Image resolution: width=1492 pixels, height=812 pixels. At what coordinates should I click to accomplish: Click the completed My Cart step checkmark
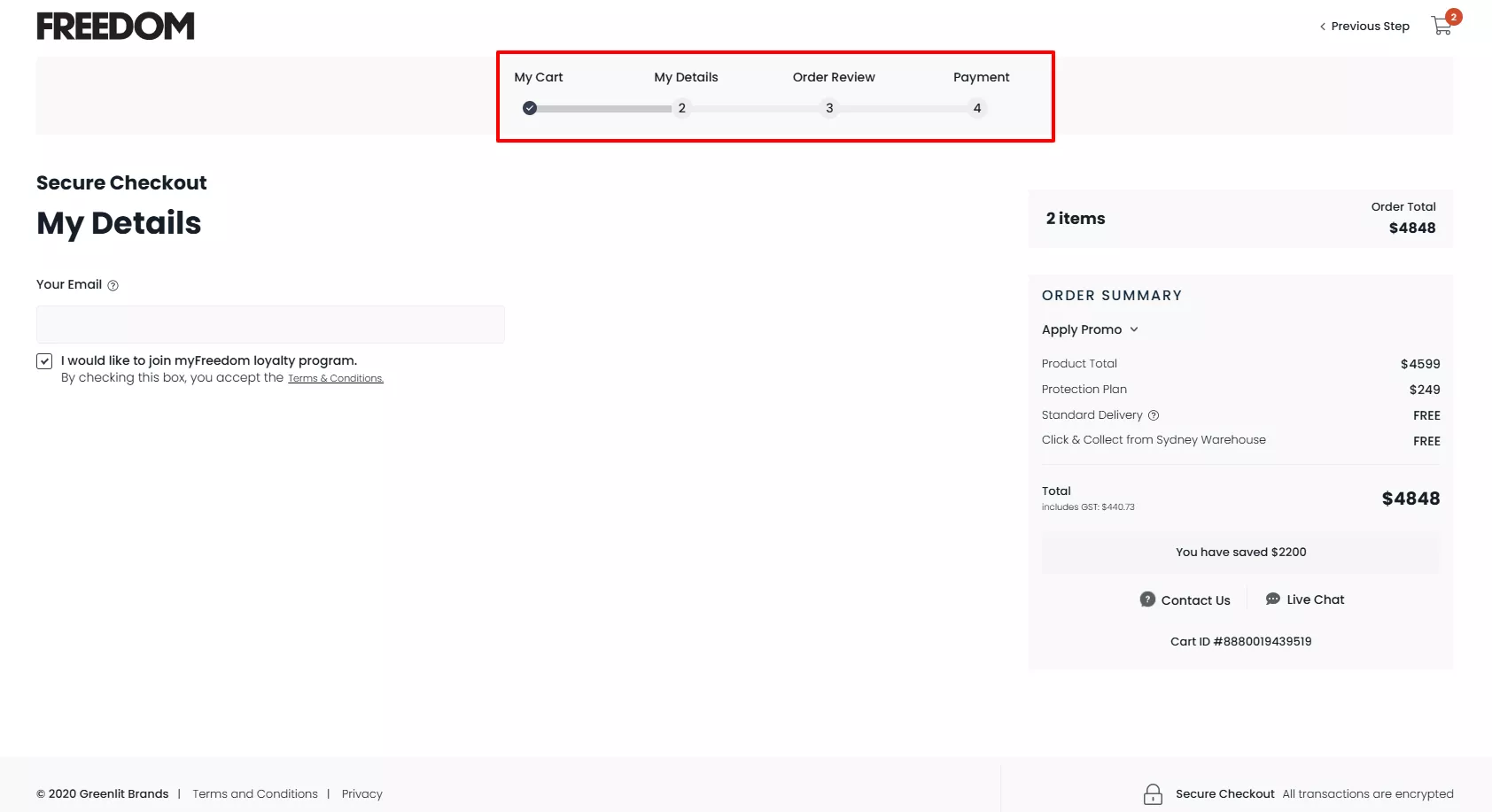530,108
